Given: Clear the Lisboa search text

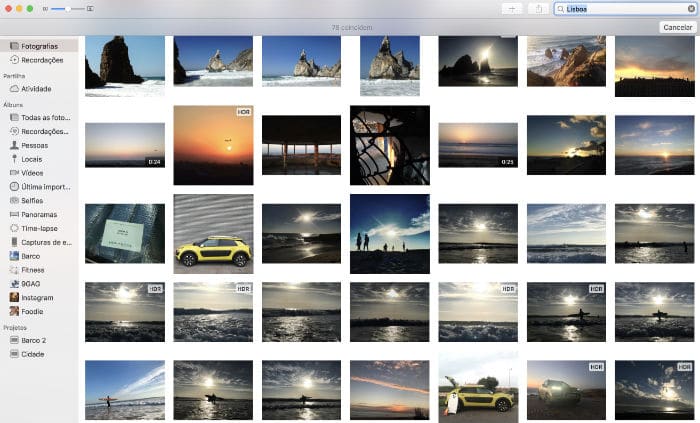Looking at the screenshot, I should point(691,9).
